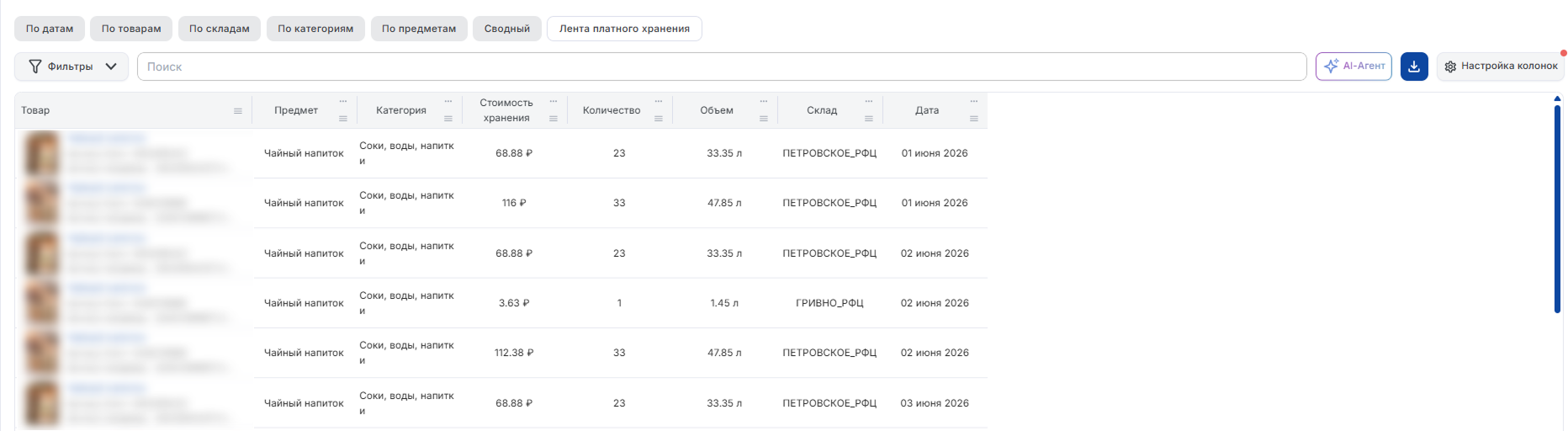This screenshot has height=431, width=1568.
Task: Open the Количество column hamburger menu
Action: [659, 119]
